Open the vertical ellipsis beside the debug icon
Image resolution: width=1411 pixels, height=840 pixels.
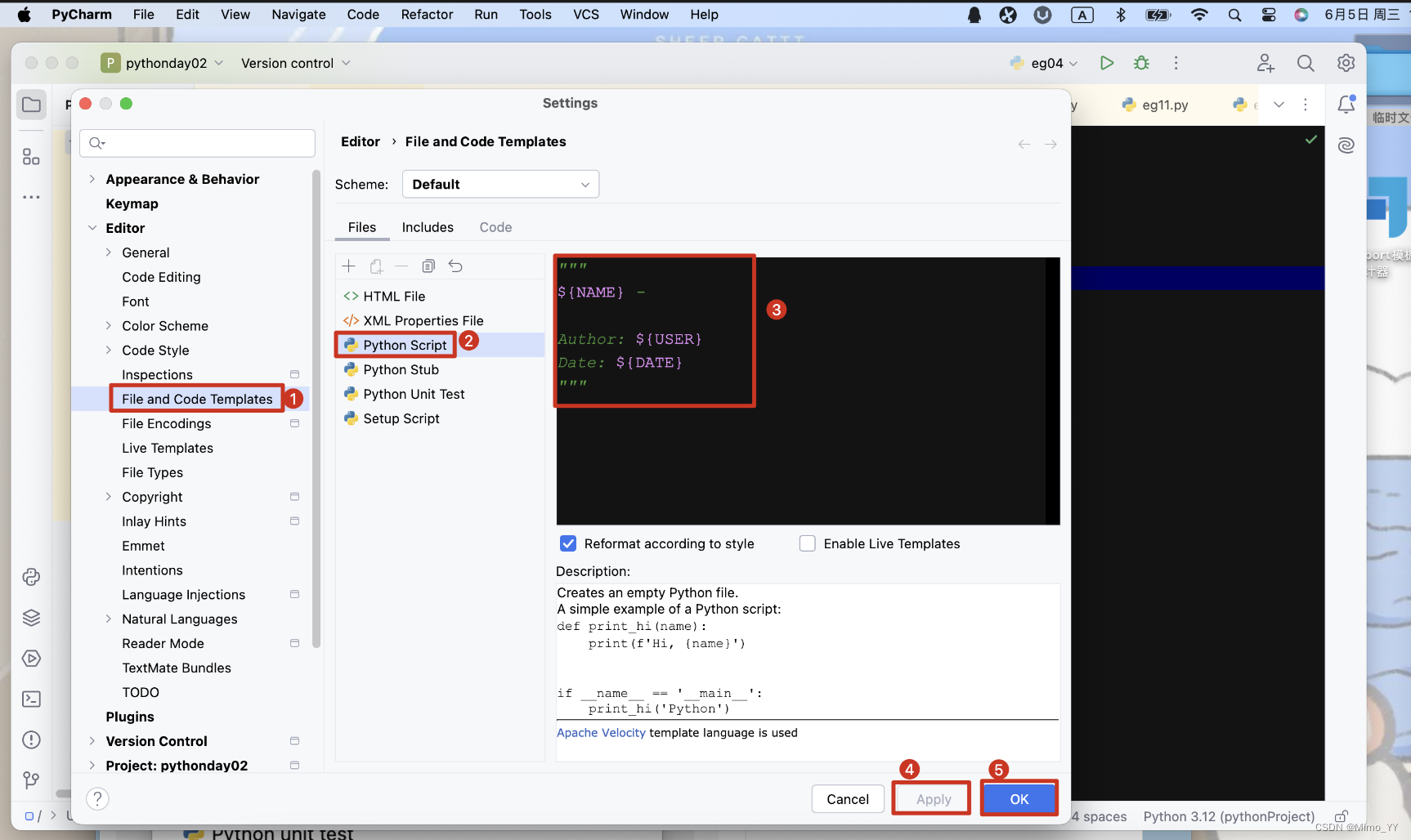1176,63
